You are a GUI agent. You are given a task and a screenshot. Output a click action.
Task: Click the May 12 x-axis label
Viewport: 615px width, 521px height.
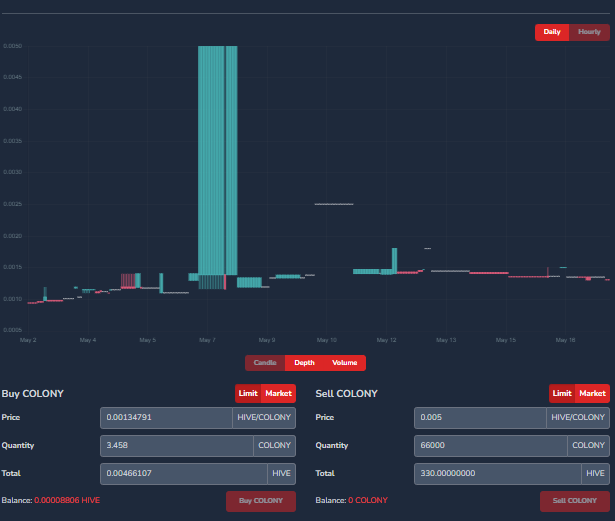coord(386,340)
